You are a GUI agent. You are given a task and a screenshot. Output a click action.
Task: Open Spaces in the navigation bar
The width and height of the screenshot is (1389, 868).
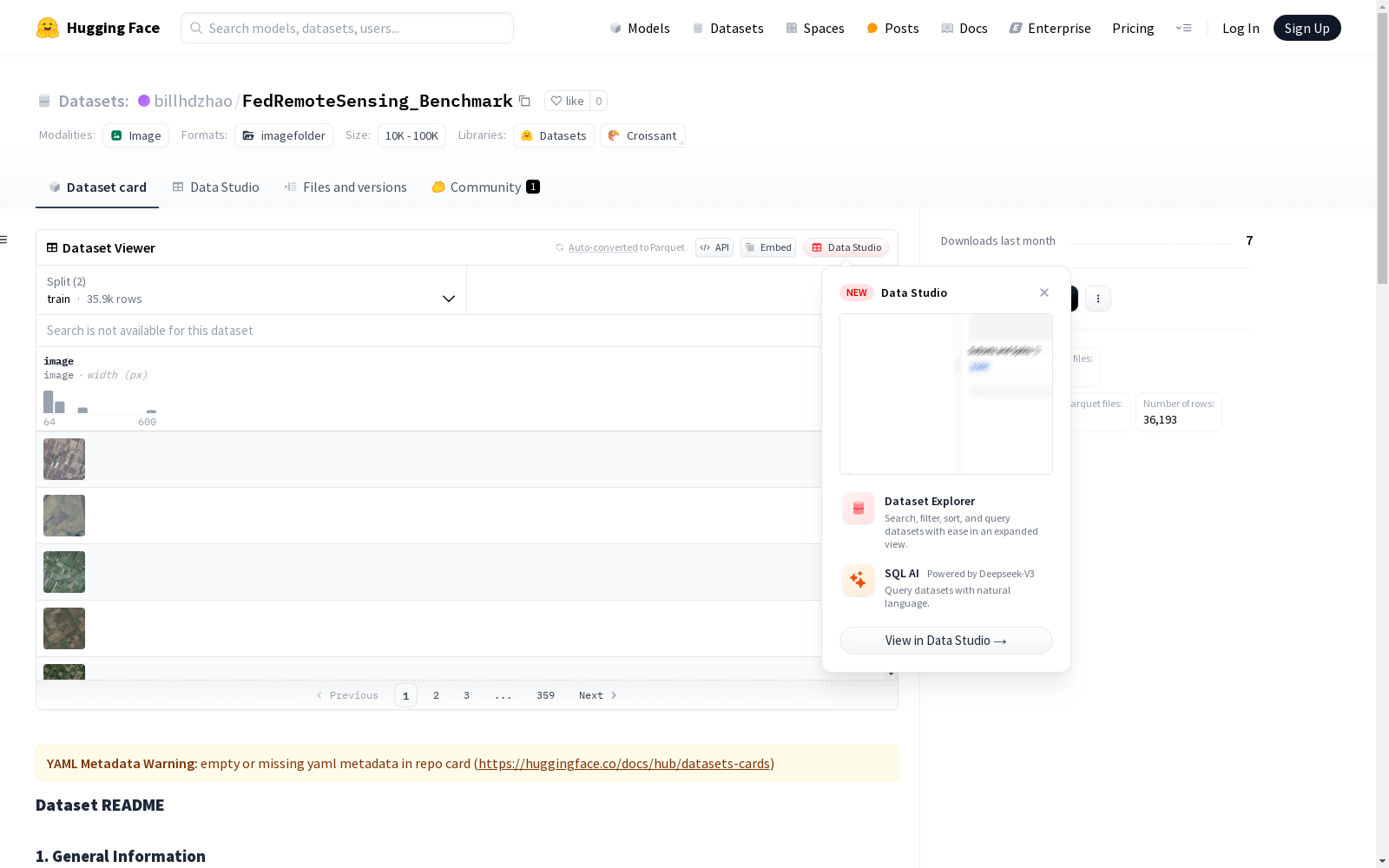pos(815,28)
